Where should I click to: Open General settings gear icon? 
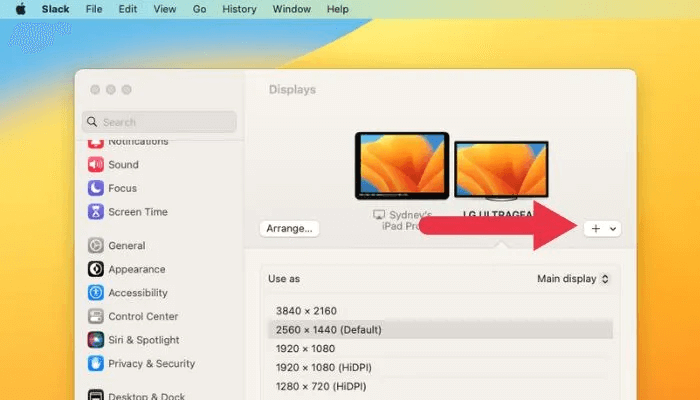point(96,246)
